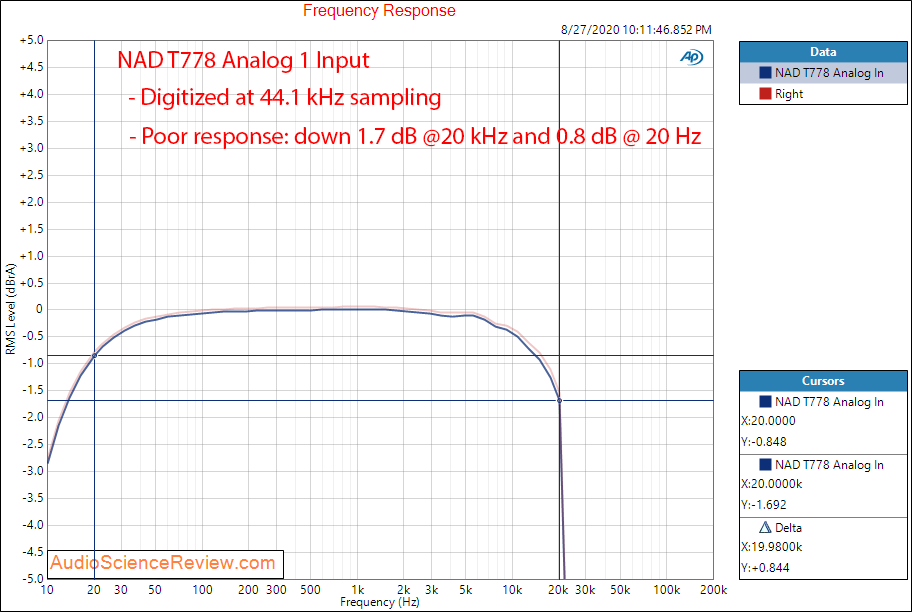
Task: Click the cursor marker on the curve at 20 kHz
Action: coord(560,400)
